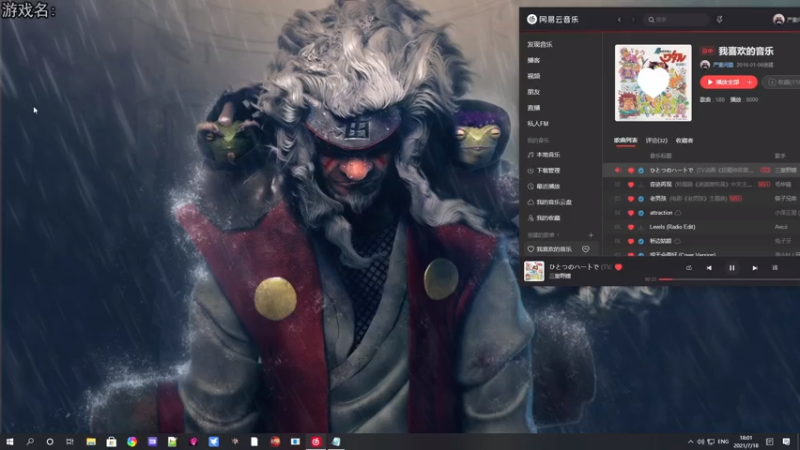Seek along the playback progress bar
This screenshot has width=800, height=450.
click(729, 279)
